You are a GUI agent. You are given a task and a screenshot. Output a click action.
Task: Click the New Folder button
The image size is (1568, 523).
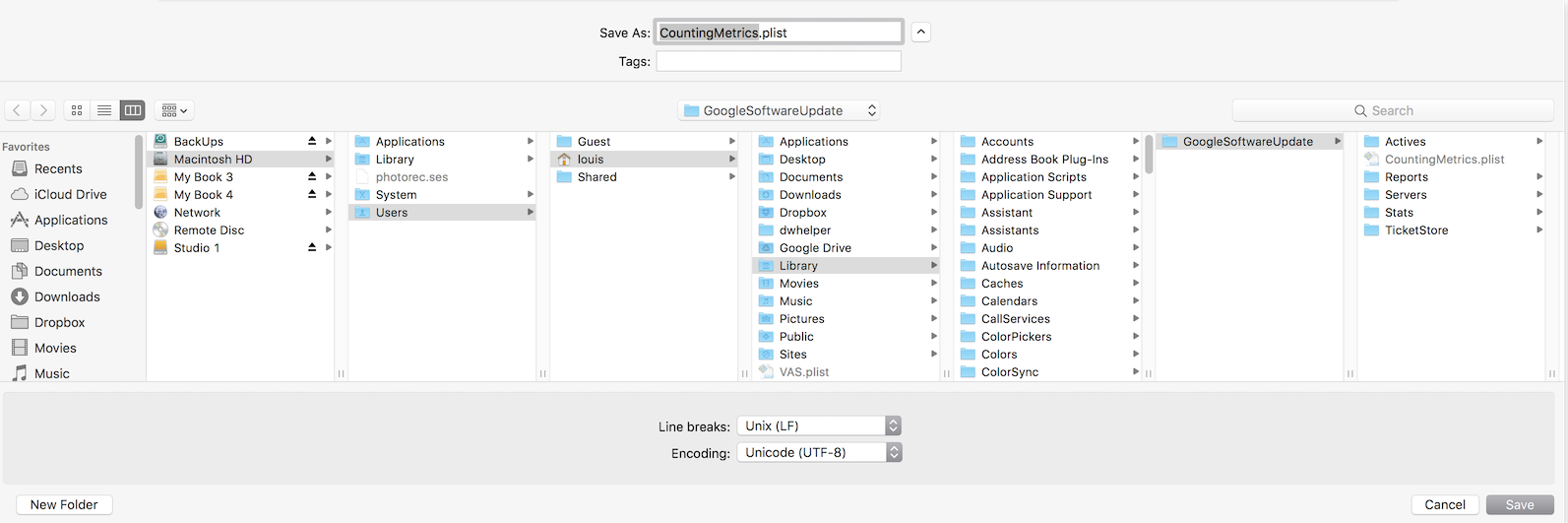(64, 504)
